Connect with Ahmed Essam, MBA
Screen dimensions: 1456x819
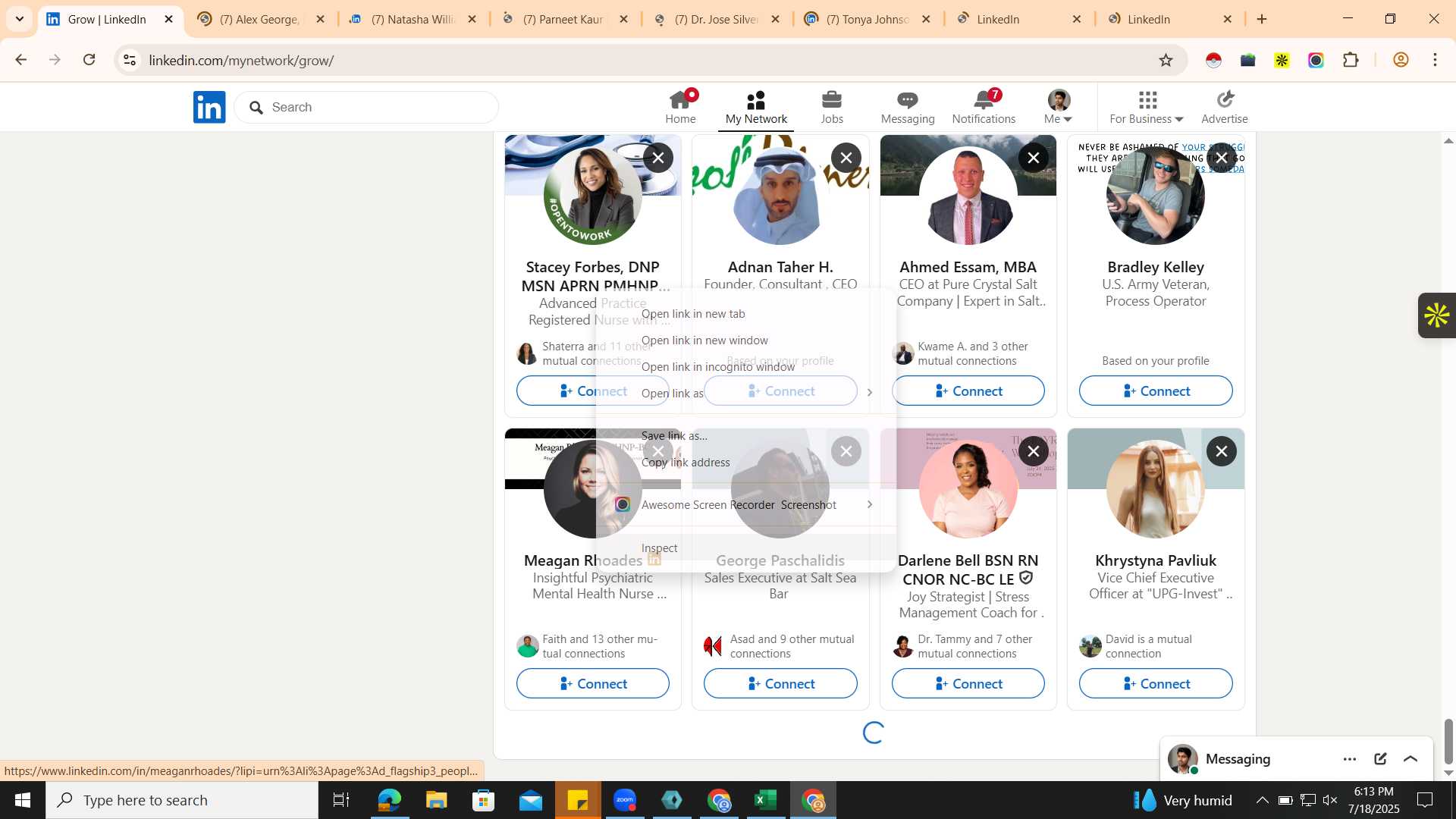pos(968,391)
